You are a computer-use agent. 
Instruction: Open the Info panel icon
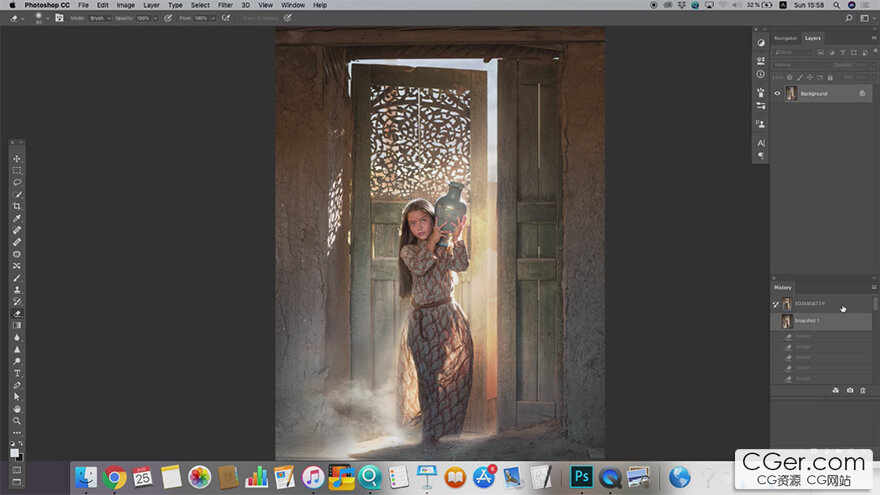click(x=760, y=74)
